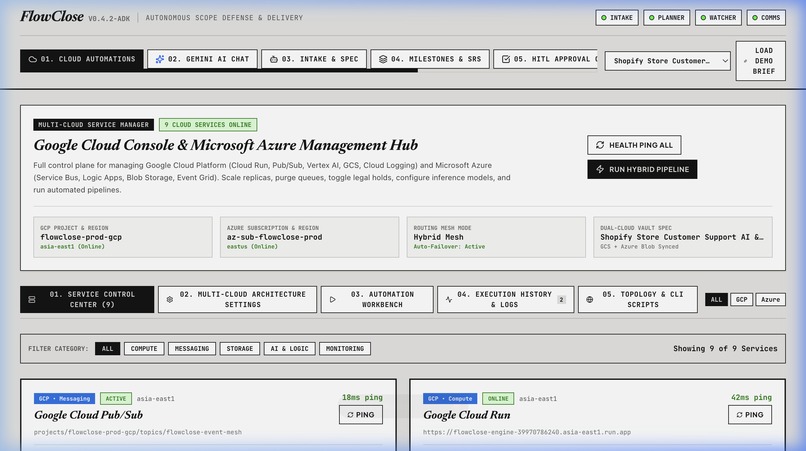Filter services by Azure provider
806x451 pixels.
point(770,299)
